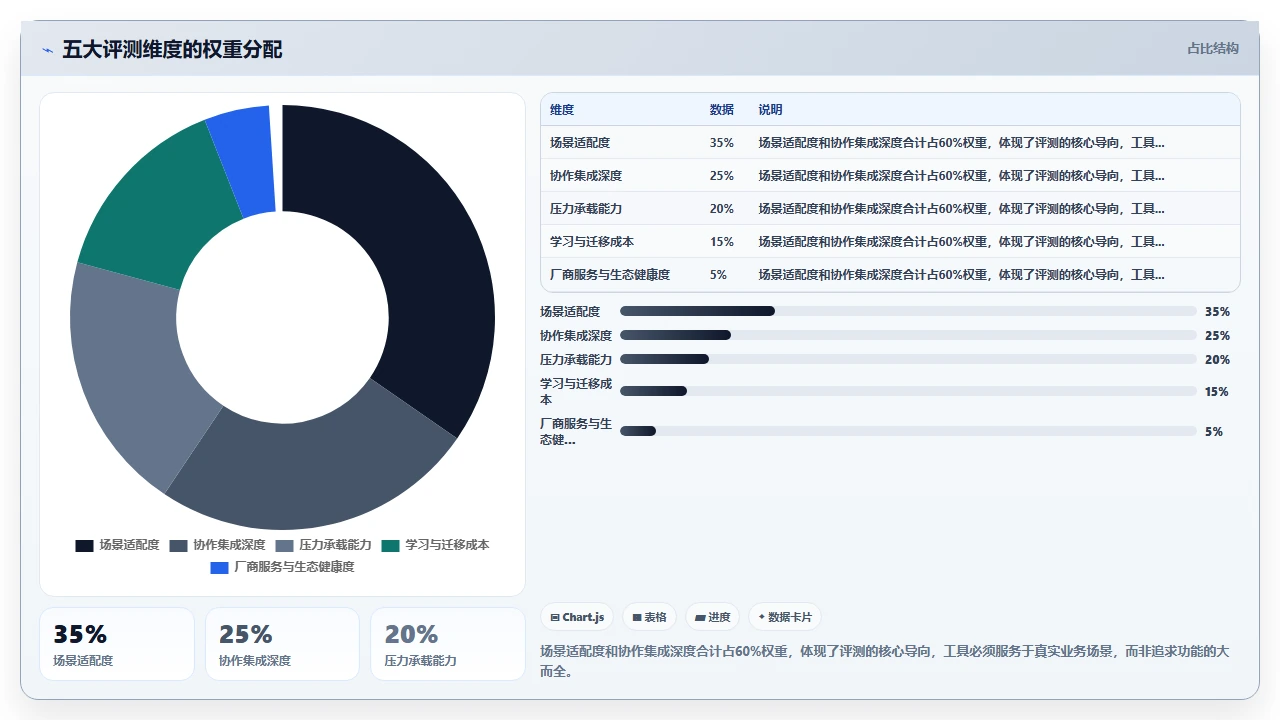Click the 场景适配度 35% progress bar

[x=908, y=311]
